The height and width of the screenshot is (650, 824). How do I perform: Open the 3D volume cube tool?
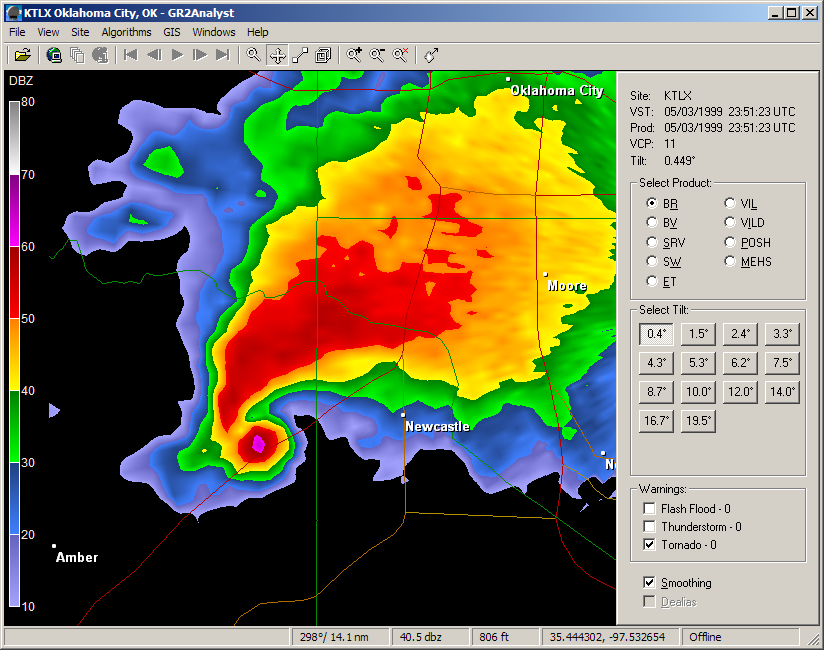323,55
